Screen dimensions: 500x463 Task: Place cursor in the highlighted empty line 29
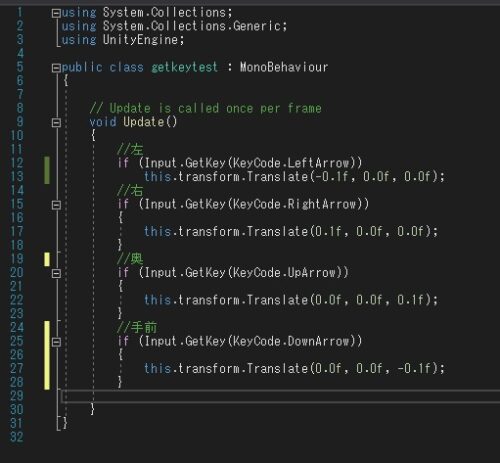coord(280,396)
